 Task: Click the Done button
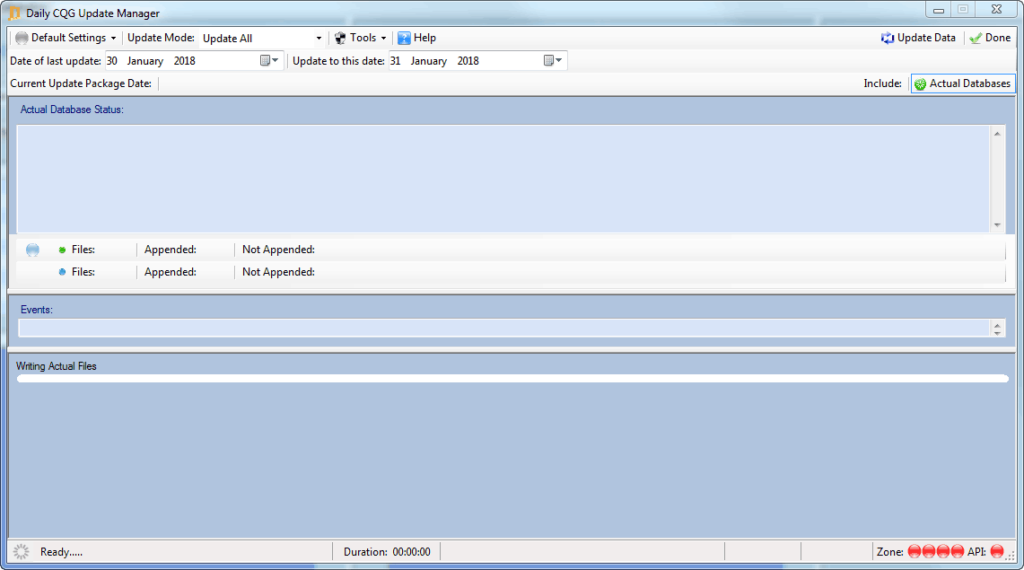(x=990, y=38)
